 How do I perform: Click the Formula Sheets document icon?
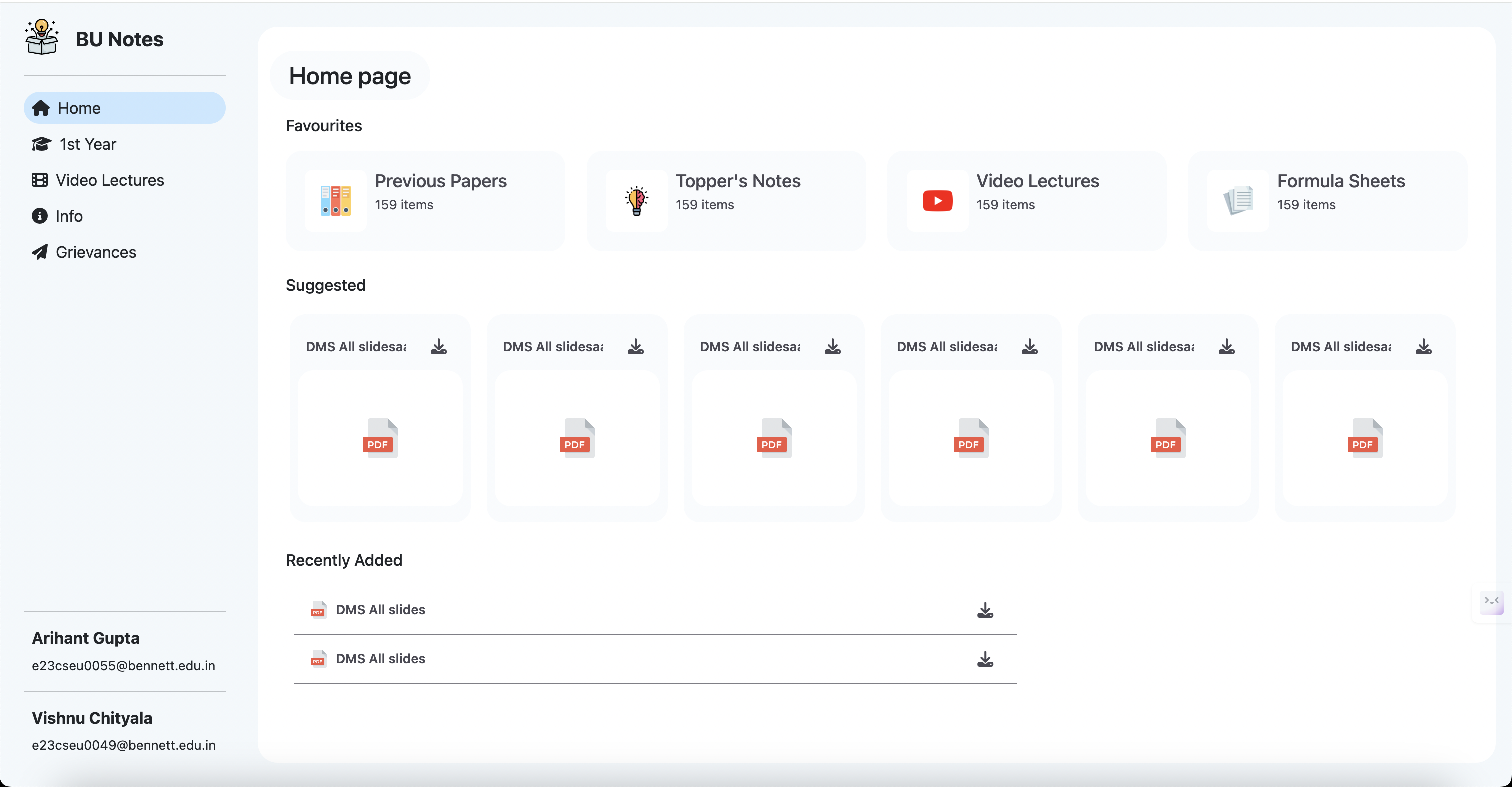[x=1238, y=200]
